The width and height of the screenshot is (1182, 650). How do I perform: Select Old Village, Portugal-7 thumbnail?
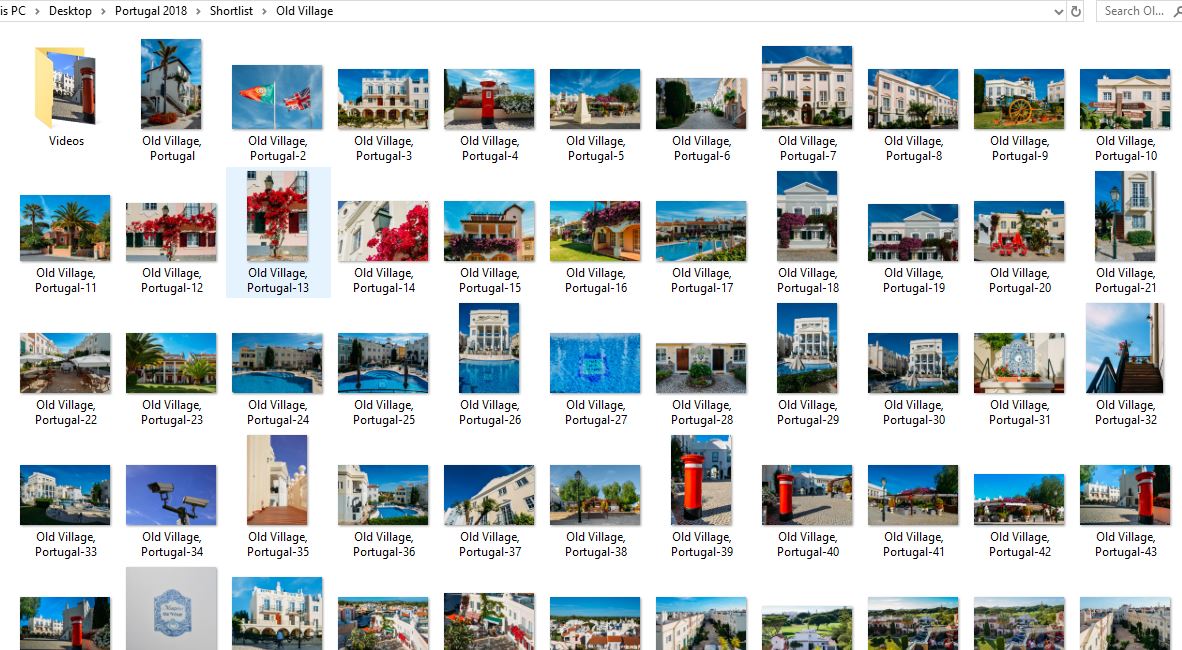807,87
